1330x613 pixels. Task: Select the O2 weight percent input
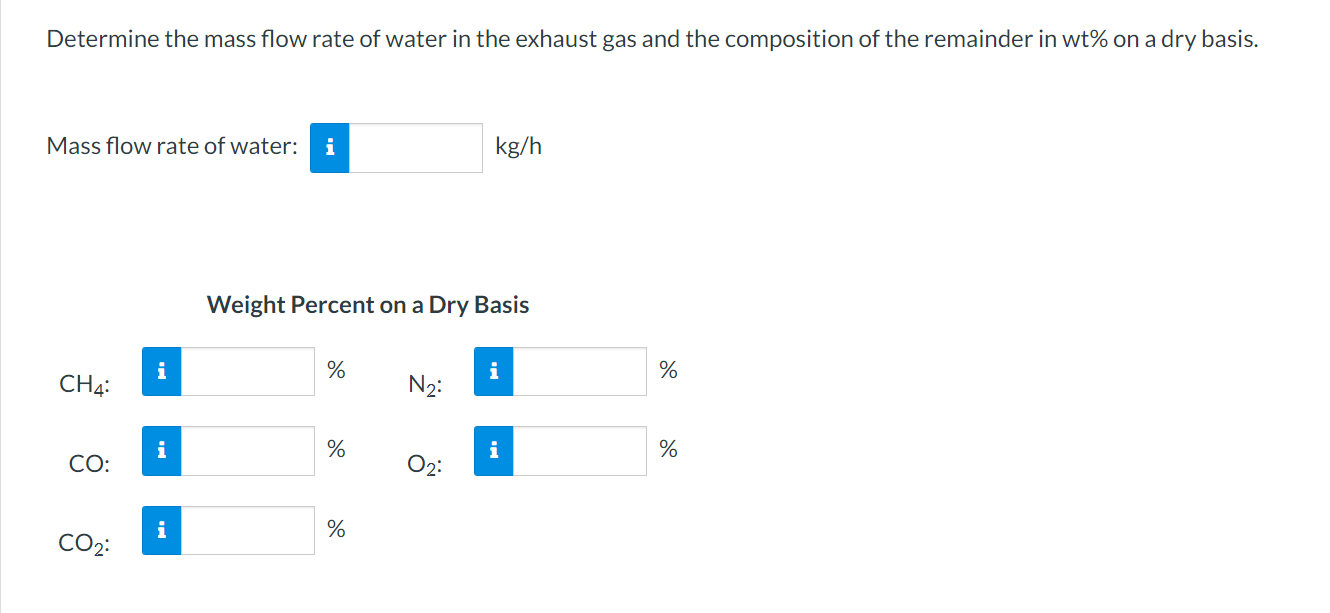tap(579, 451)
